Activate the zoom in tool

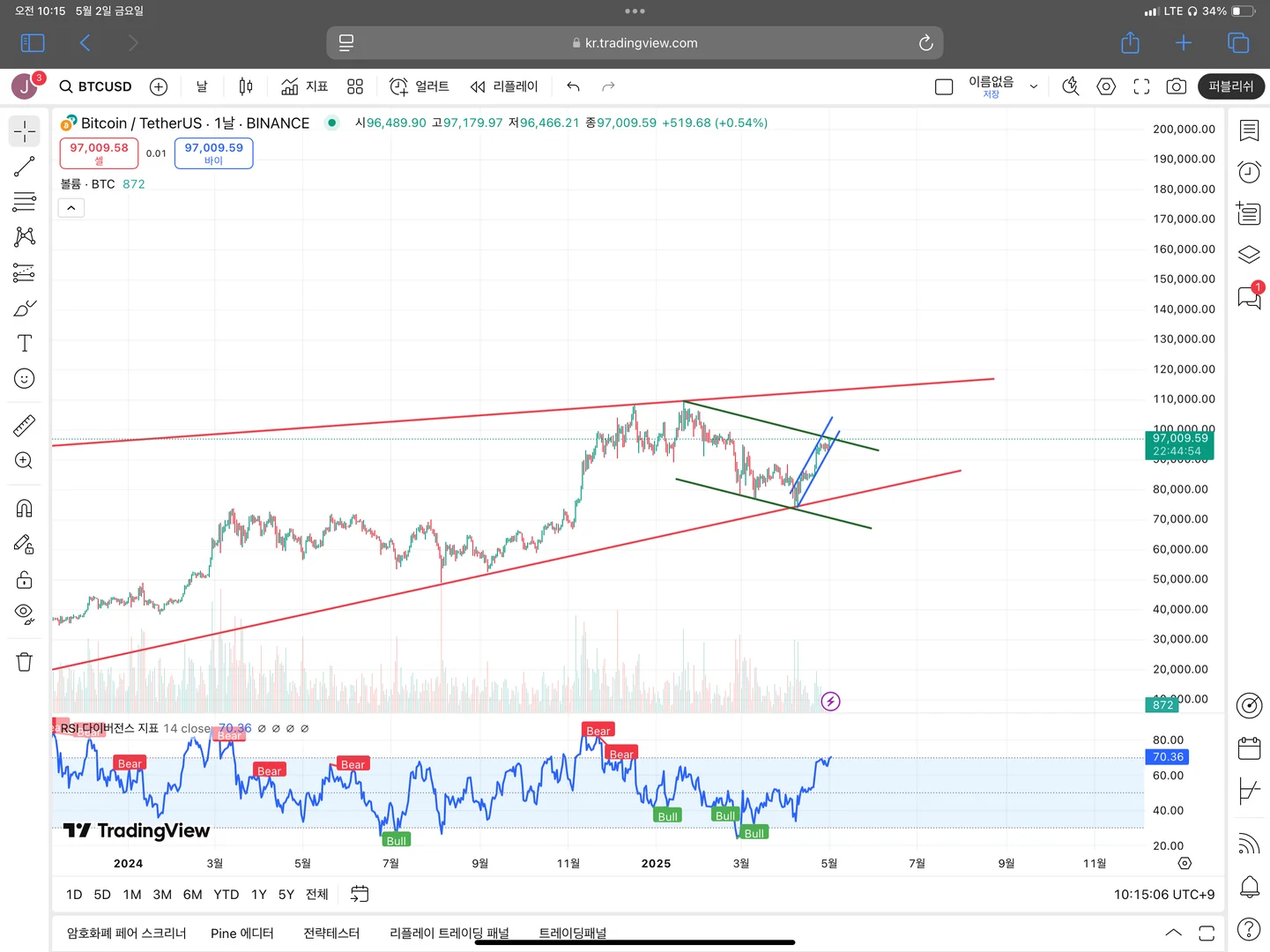click(x=25, y=461)
